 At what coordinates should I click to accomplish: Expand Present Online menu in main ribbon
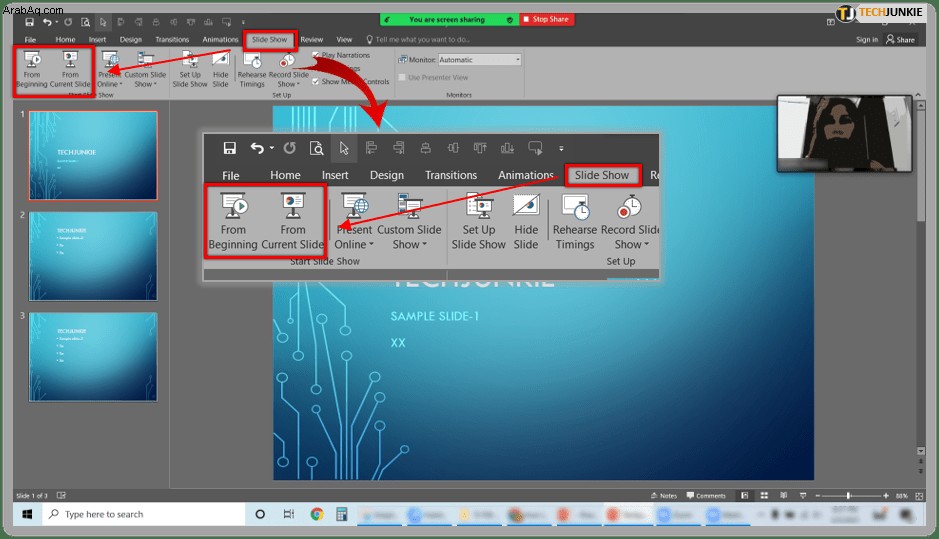(110, 69)
